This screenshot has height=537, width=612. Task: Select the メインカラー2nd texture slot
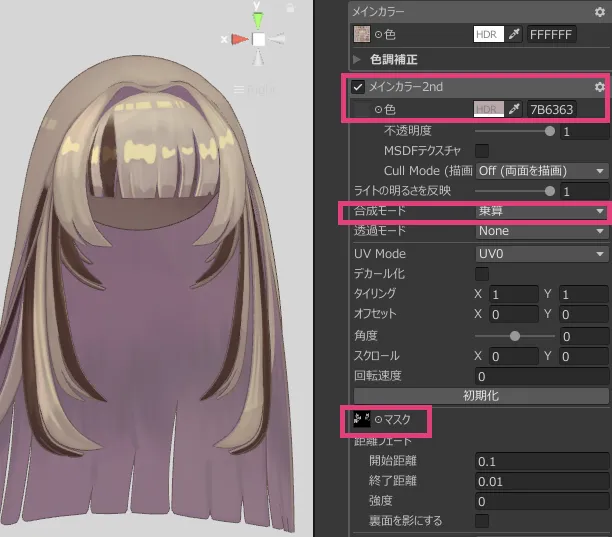click(362, 109)
